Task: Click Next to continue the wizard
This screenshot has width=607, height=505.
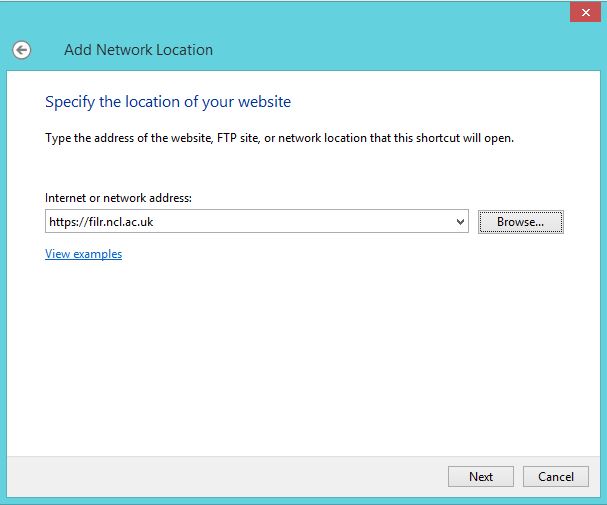Action: tap(480, 477)
